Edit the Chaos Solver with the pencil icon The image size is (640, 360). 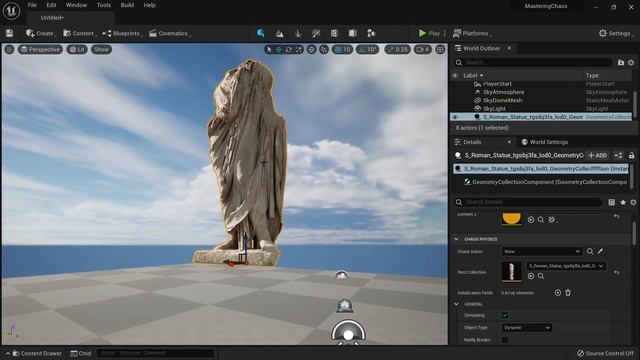pyautogui.click(x=600, y=251)
